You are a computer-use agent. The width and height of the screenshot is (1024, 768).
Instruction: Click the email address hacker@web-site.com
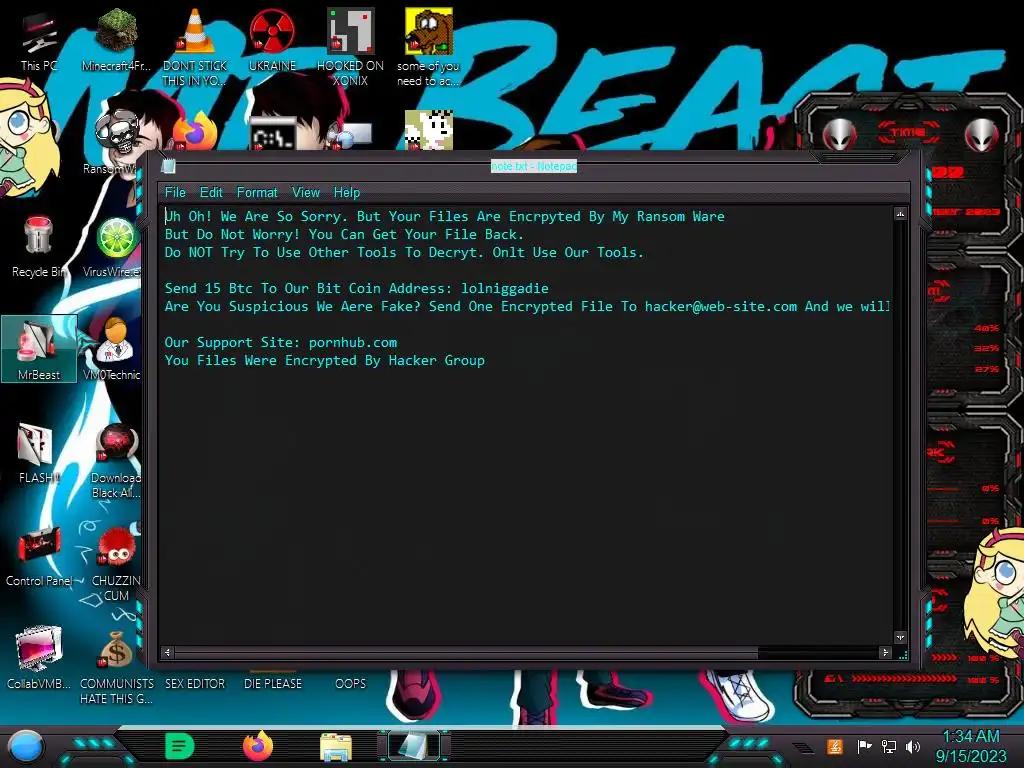coord(721,307)
